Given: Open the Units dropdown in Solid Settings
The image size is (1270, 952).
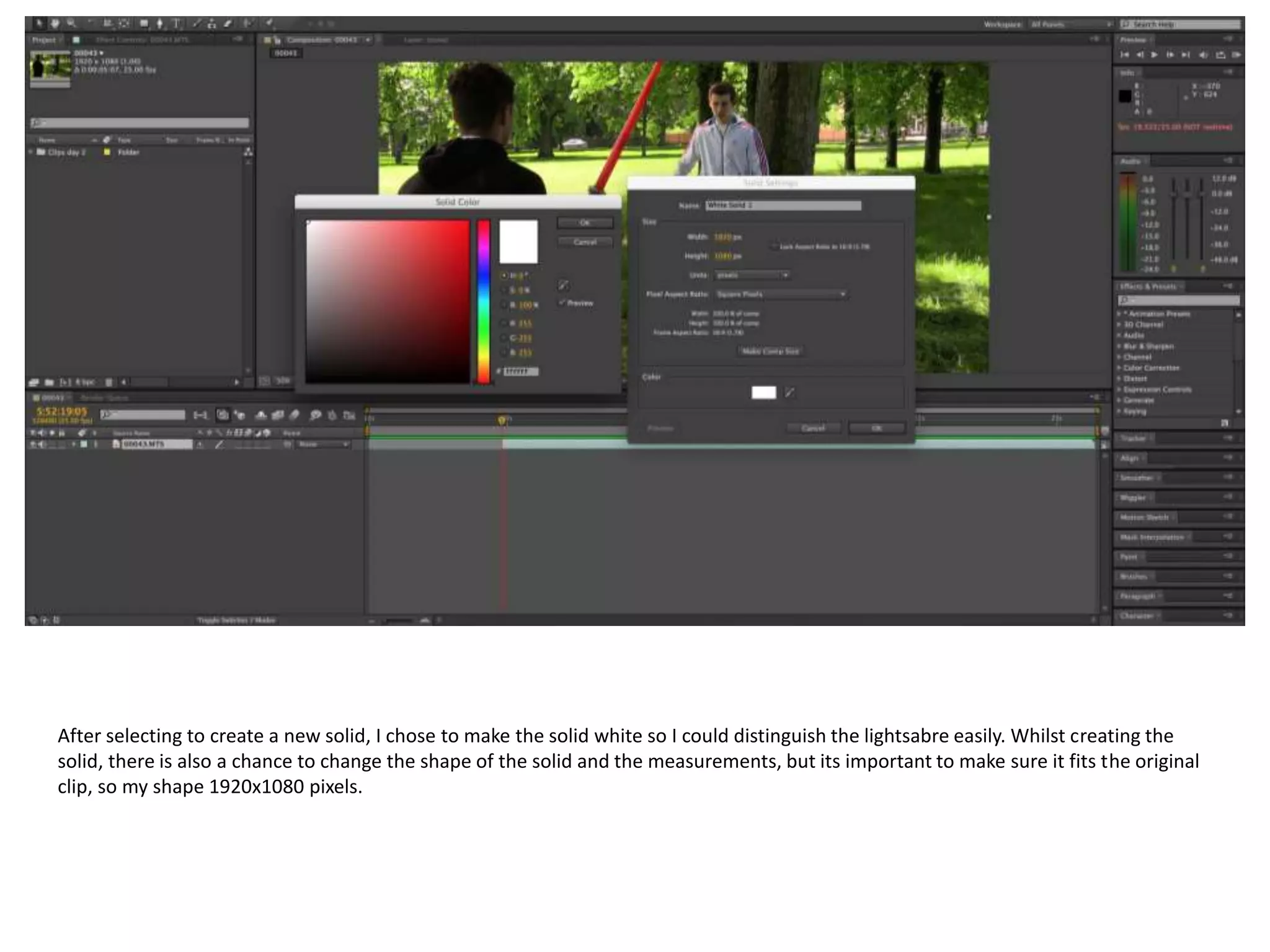Looking at the screenshot, I should pos(752,275).
